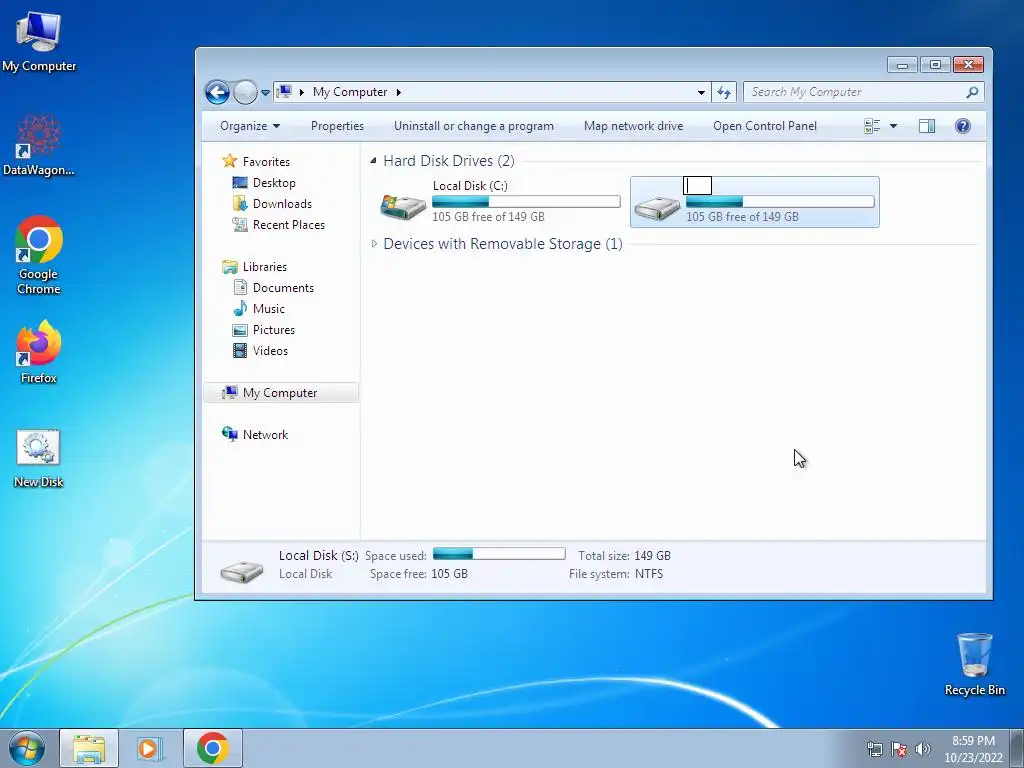Viewport: 1024px width, 768px height.
Task: Select the DataWagon desktop shortcut
Action: (x=39, y=146)
